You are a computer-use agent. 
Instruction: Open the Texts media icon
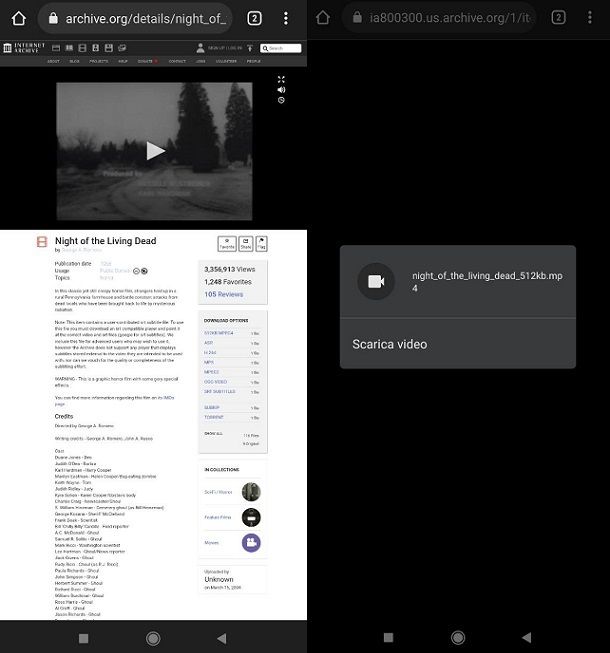[69, 48]
